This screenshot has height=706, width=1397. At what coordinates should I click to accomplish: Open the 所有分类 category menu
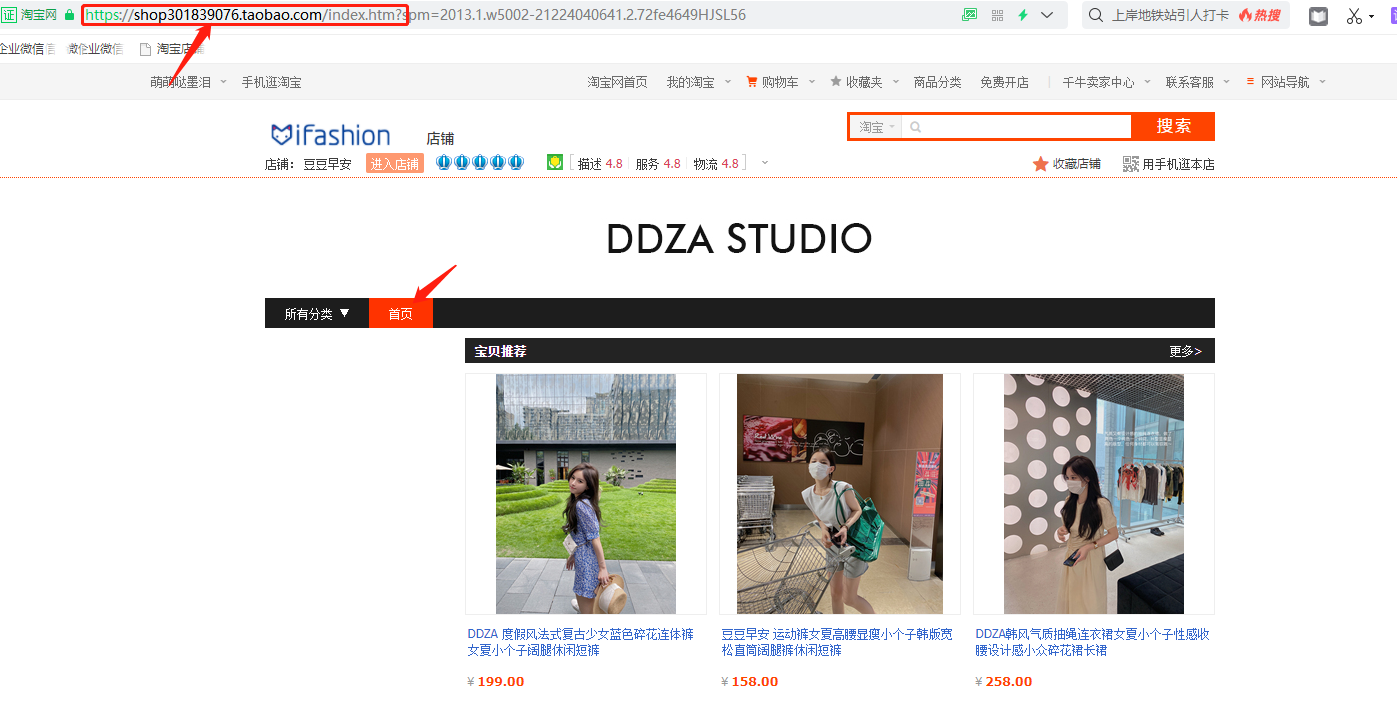317,313
